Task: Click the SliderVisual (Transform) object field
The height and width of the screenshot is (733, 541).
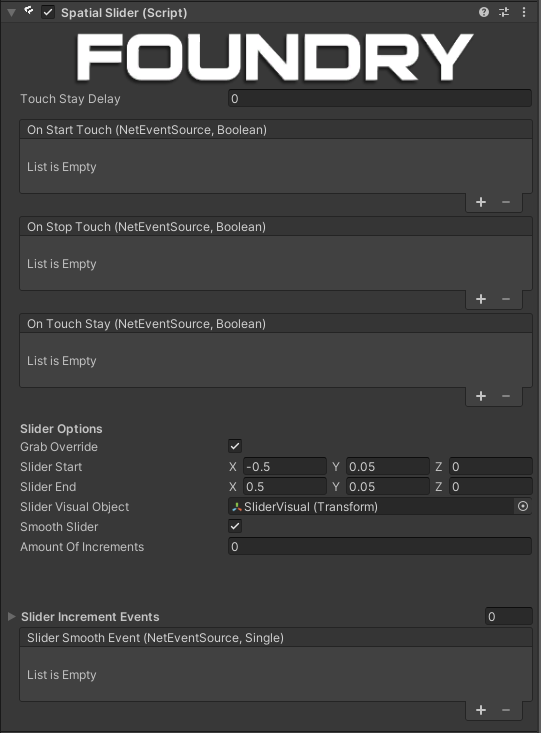Action: 371,506
